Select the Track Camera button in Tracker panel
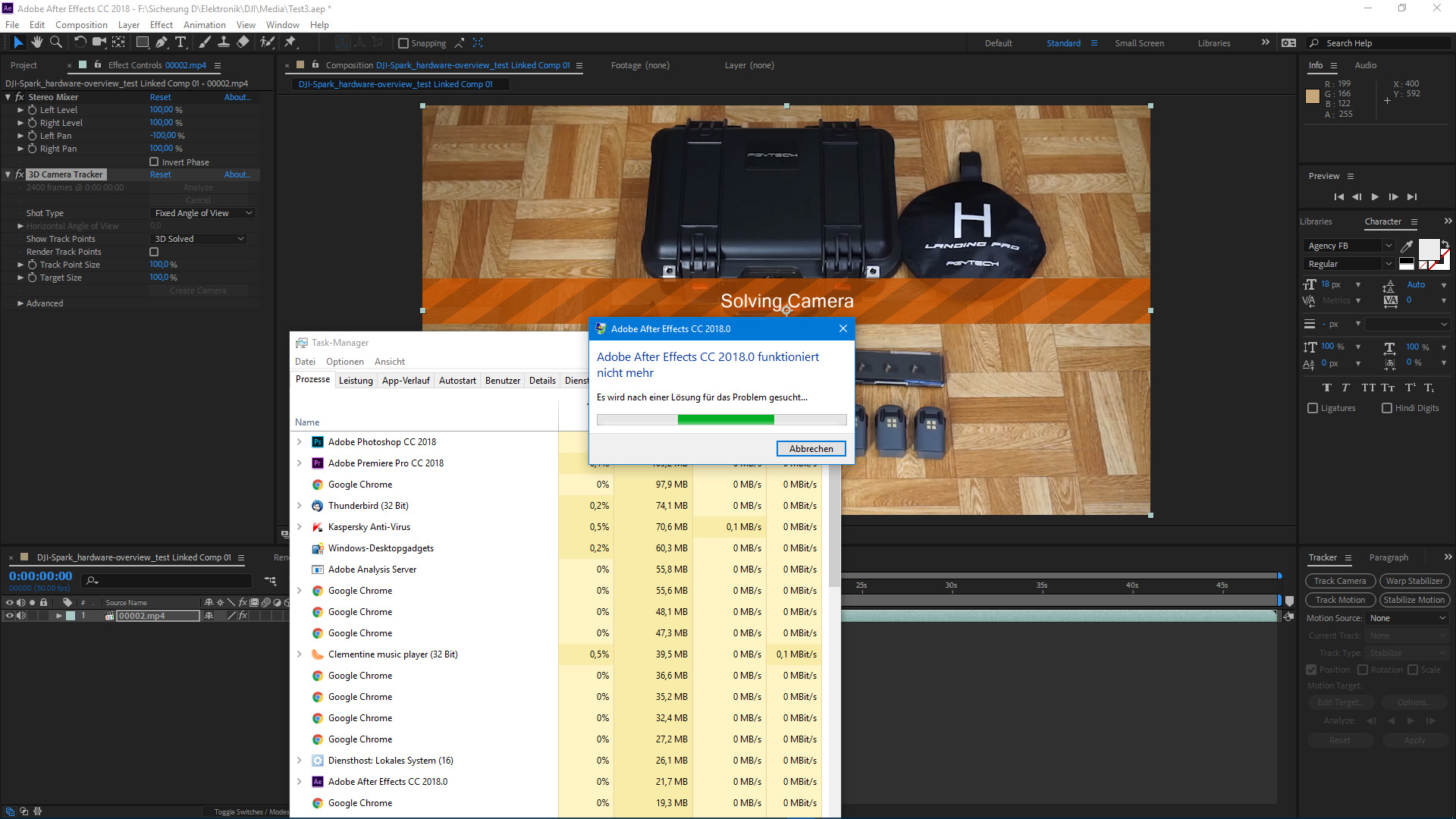The height and width of the screenshot is (819, 1456). [x=1341, y=581]
